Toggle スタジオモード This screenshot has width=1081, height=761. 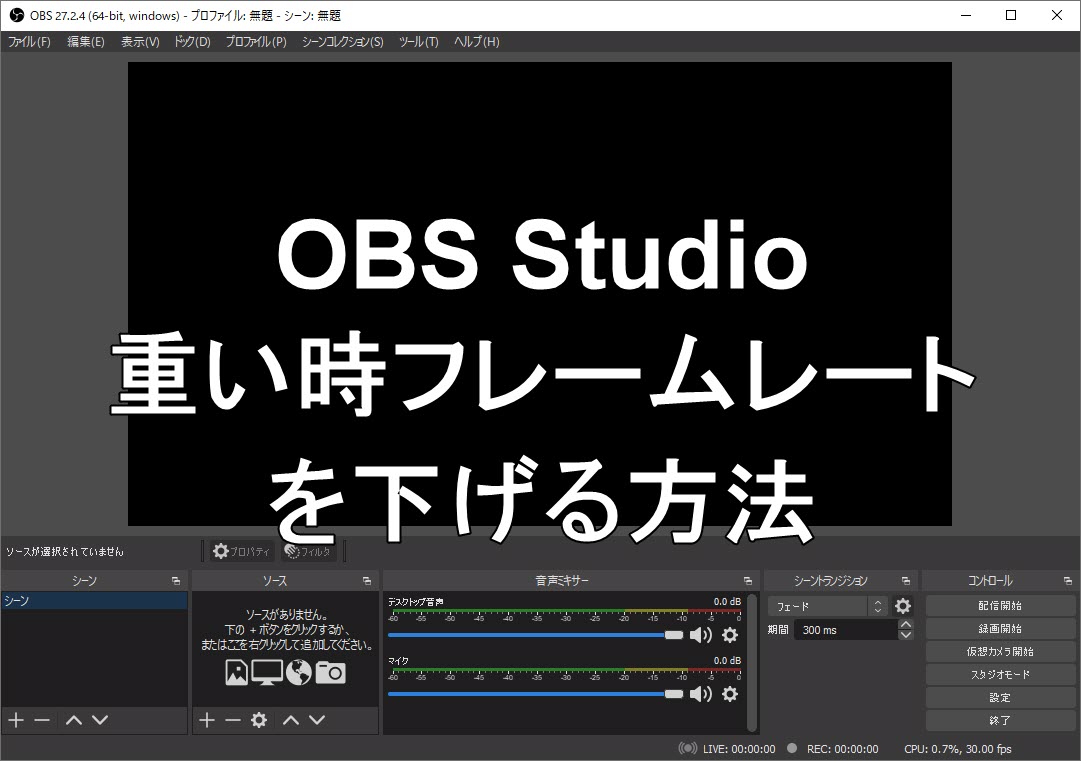coord(1000,675)
